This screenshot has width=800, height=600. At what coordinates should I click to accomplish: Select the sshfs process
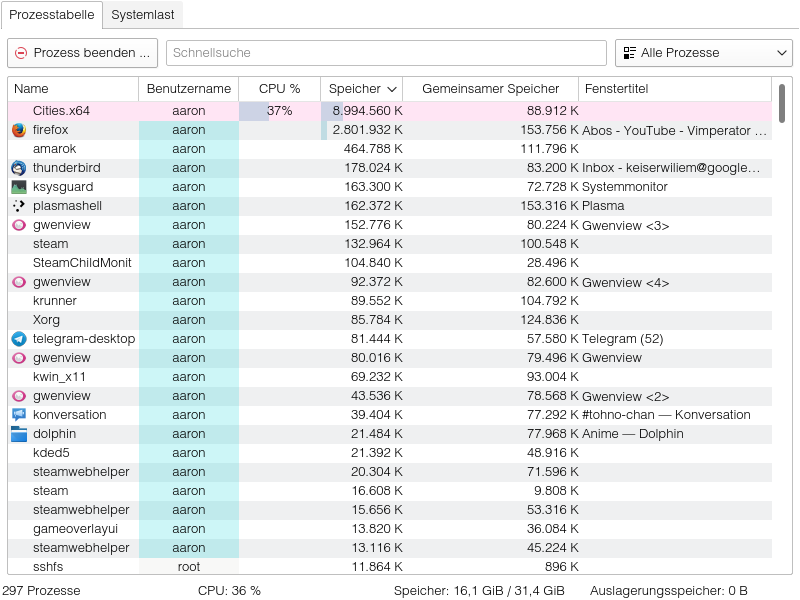[390, 567]
